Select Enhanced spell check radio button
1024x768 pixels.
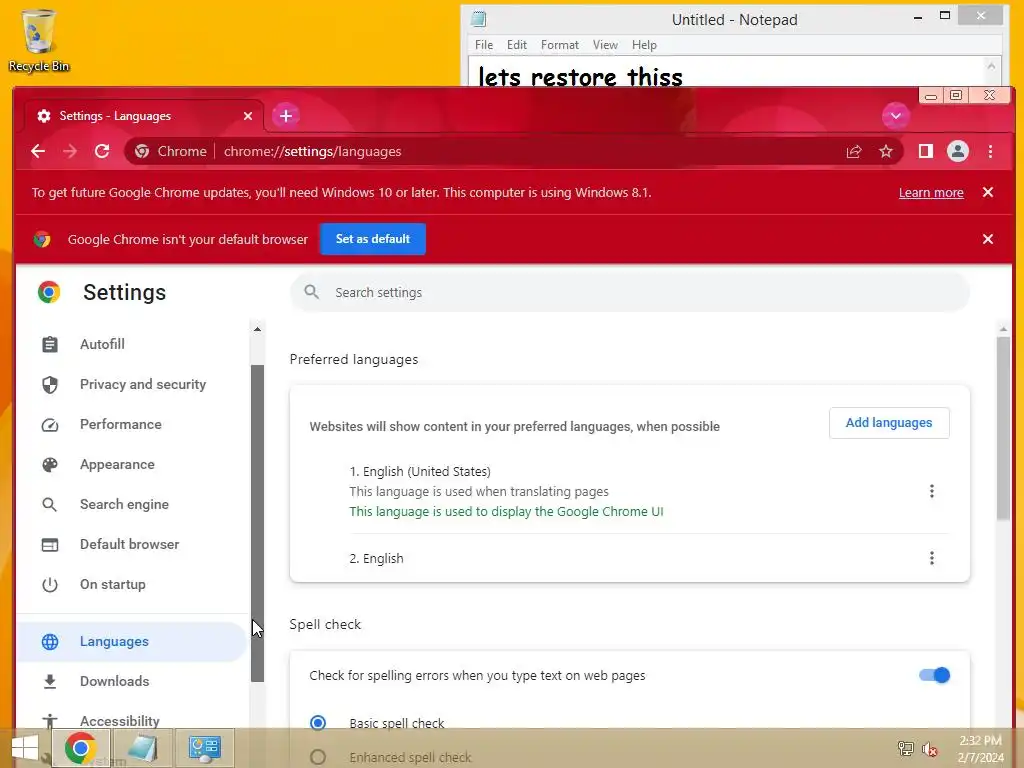pos(318,757)
